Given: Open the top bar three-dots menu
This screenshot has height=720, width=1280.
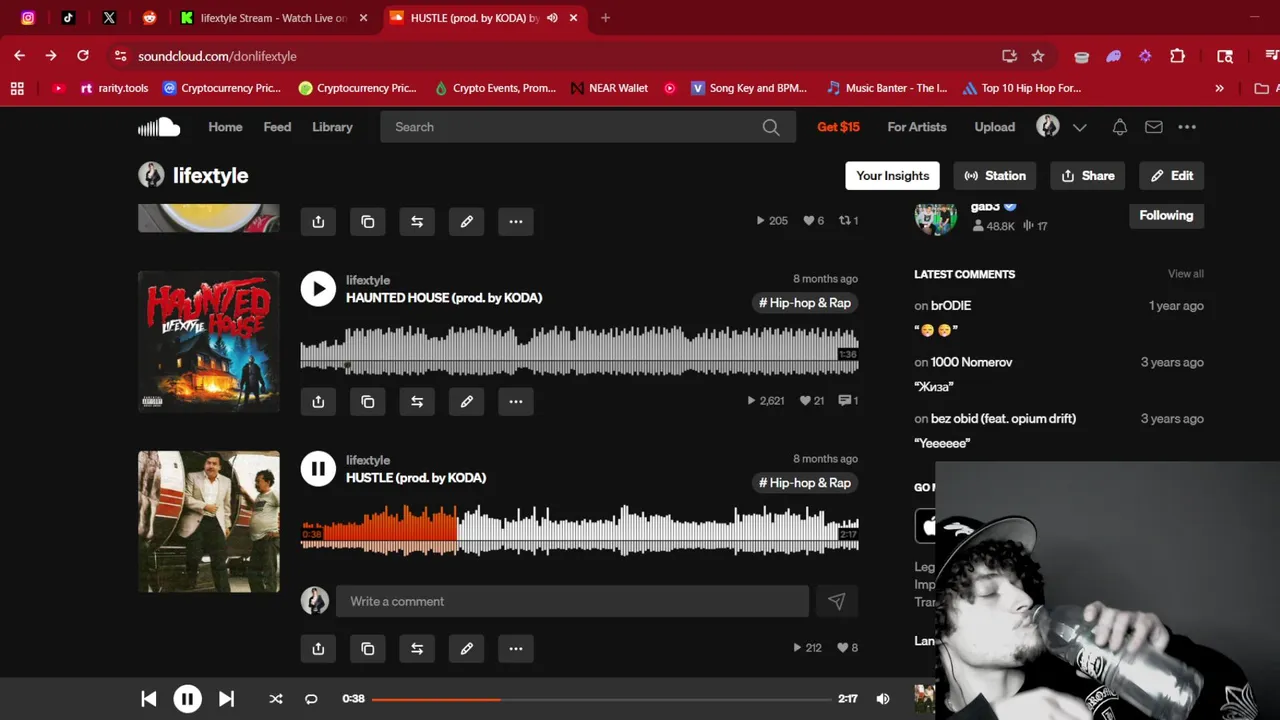Looking at the screenshot, I should pyautogui.click(x=1187, y=127).
